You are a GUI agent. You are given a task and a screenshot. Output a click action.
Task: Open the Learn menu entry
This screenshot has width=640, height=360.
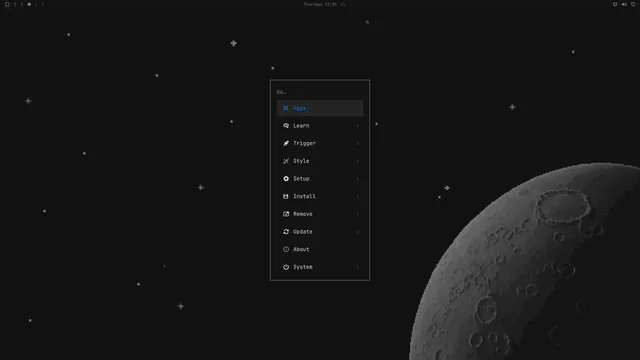coord(320,126)
